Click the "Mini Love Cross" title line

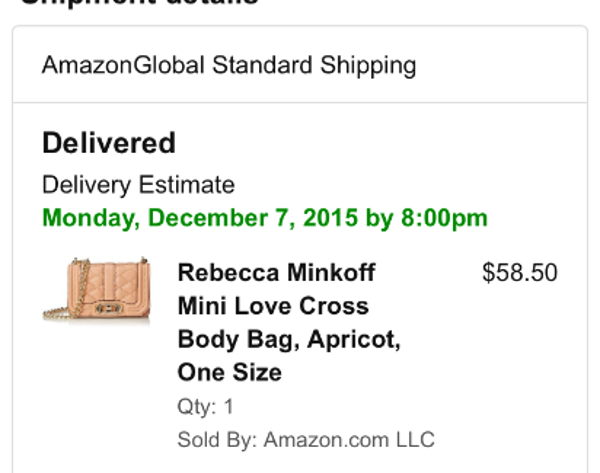click(273, 306)
